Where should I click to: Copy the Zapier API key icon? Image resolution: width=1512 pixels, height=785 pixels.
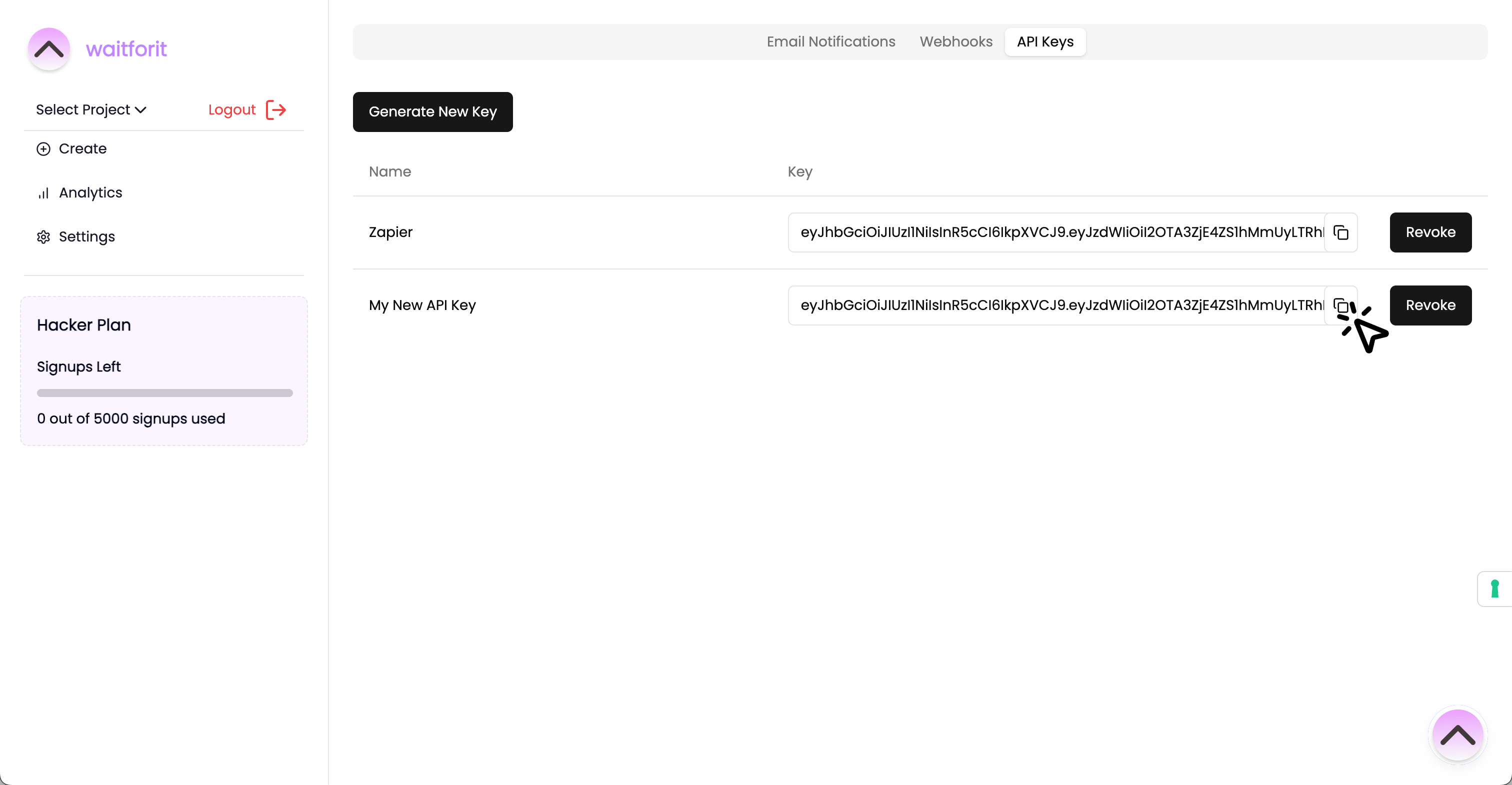point(1341,232)
